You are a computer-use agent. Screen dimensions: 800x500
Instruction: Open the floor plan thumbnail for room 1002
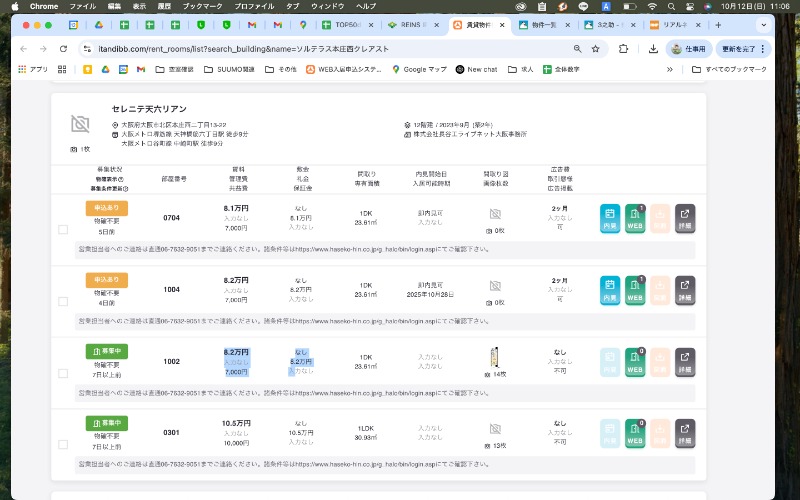[x=495, y=357]
